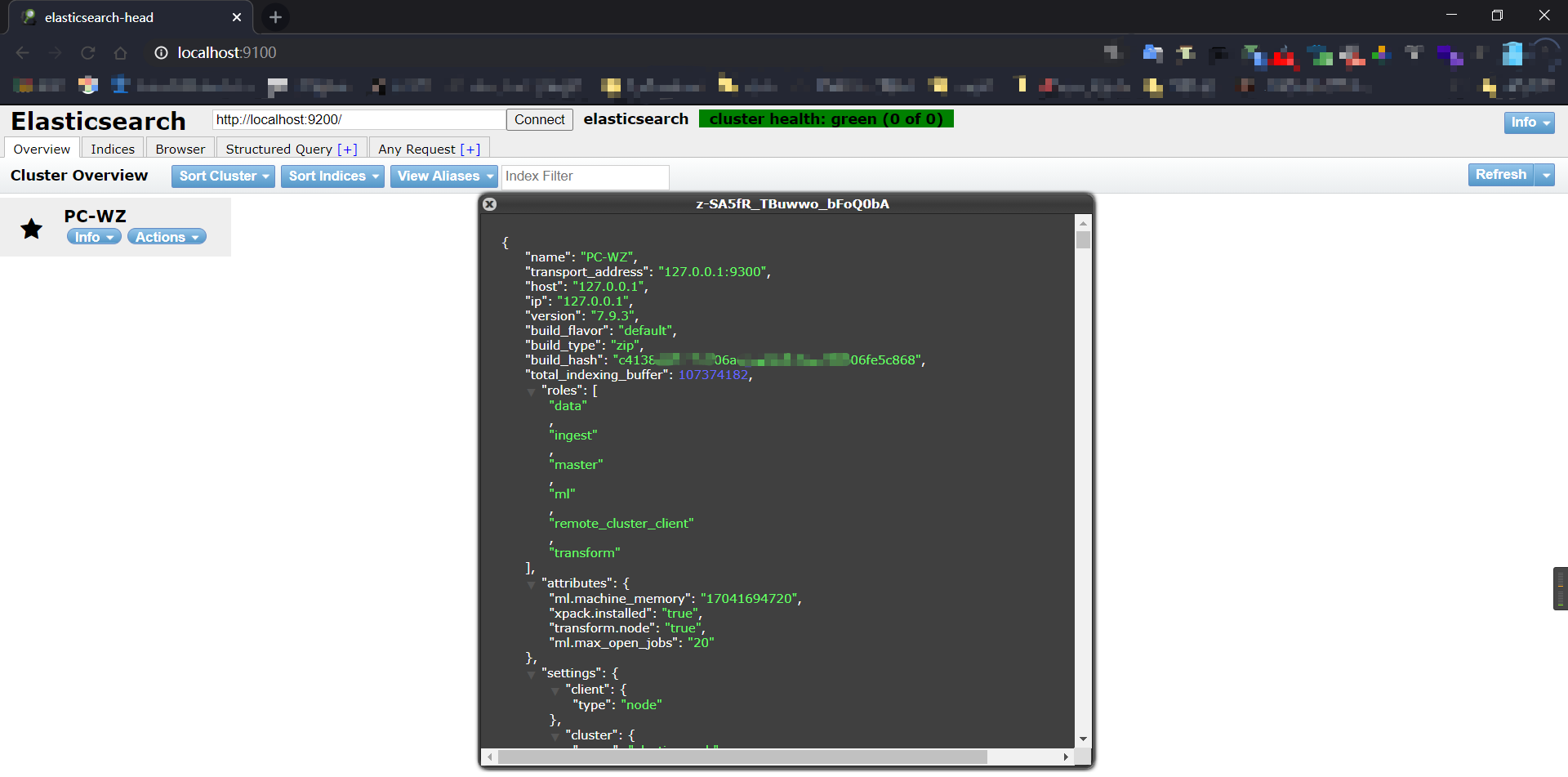Collapse the "attributes" object in the JSON
Viewport: 1568px width, 777px height.
[531, 585]
